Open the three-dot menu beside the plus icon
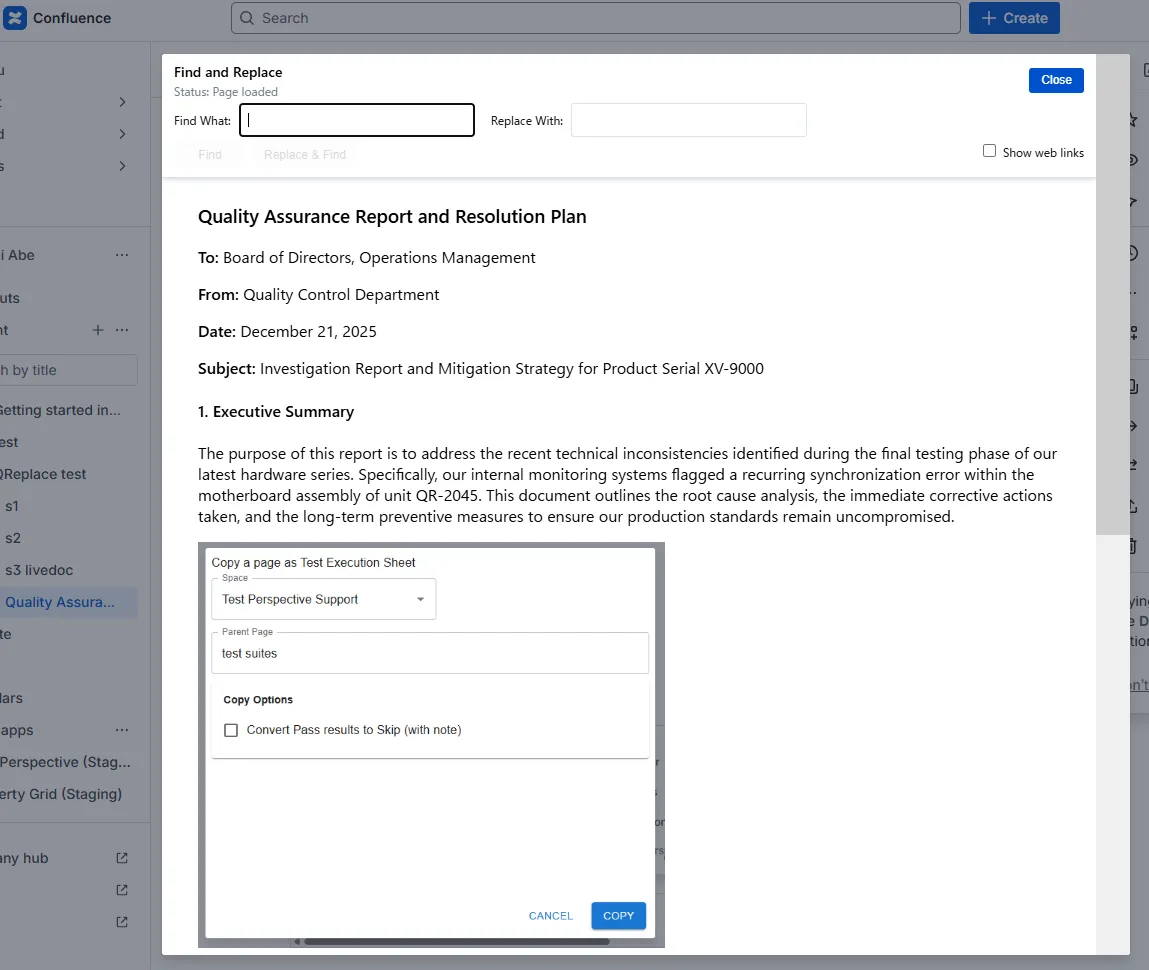Viewport: 1149px width, 970px height. click(122, 330)
